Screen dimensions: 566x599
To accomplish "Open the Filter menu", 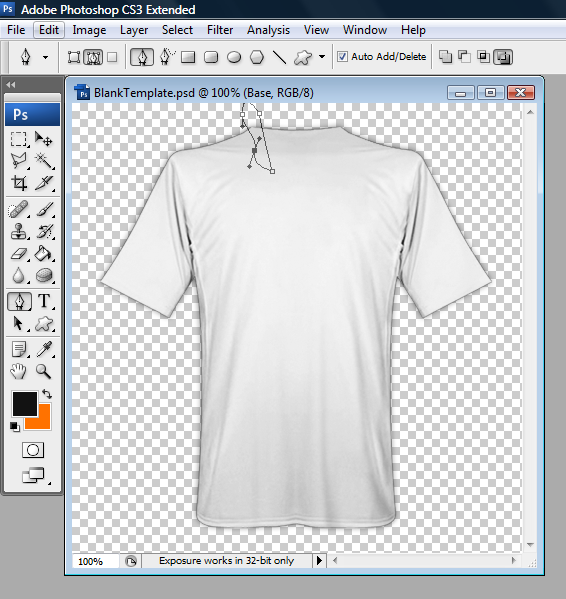I will pos(220,30).
